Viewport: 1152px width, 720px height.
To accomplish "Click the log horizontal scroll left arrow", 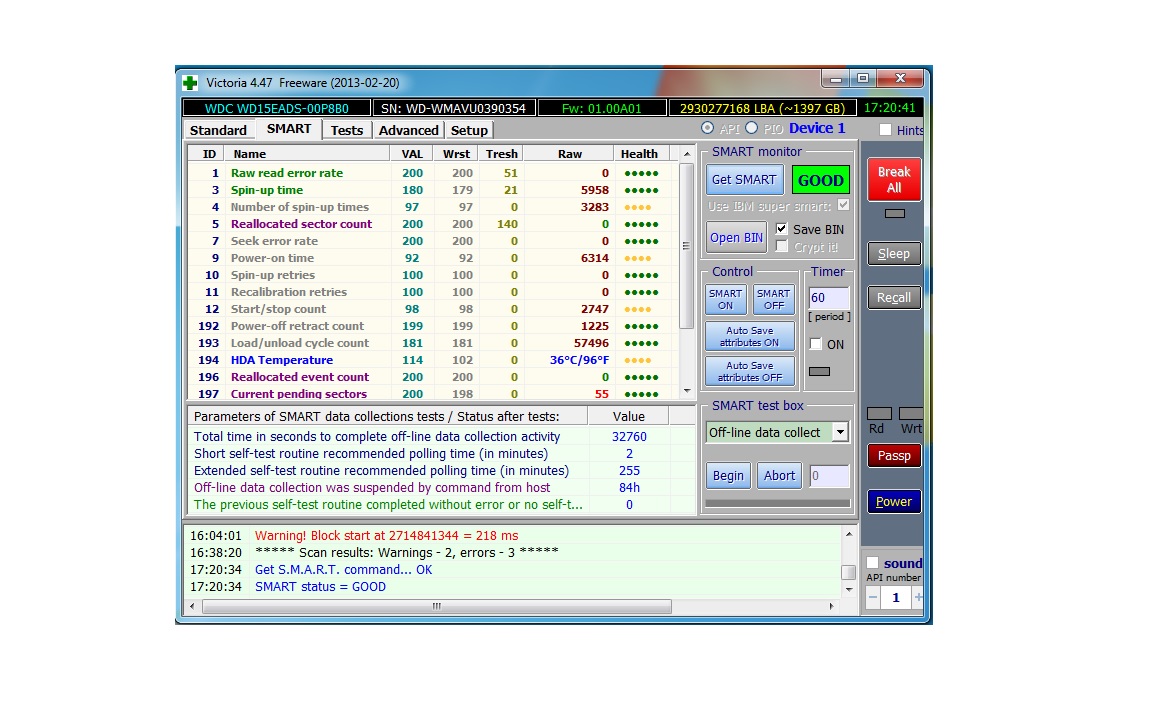I will point(192,607).
